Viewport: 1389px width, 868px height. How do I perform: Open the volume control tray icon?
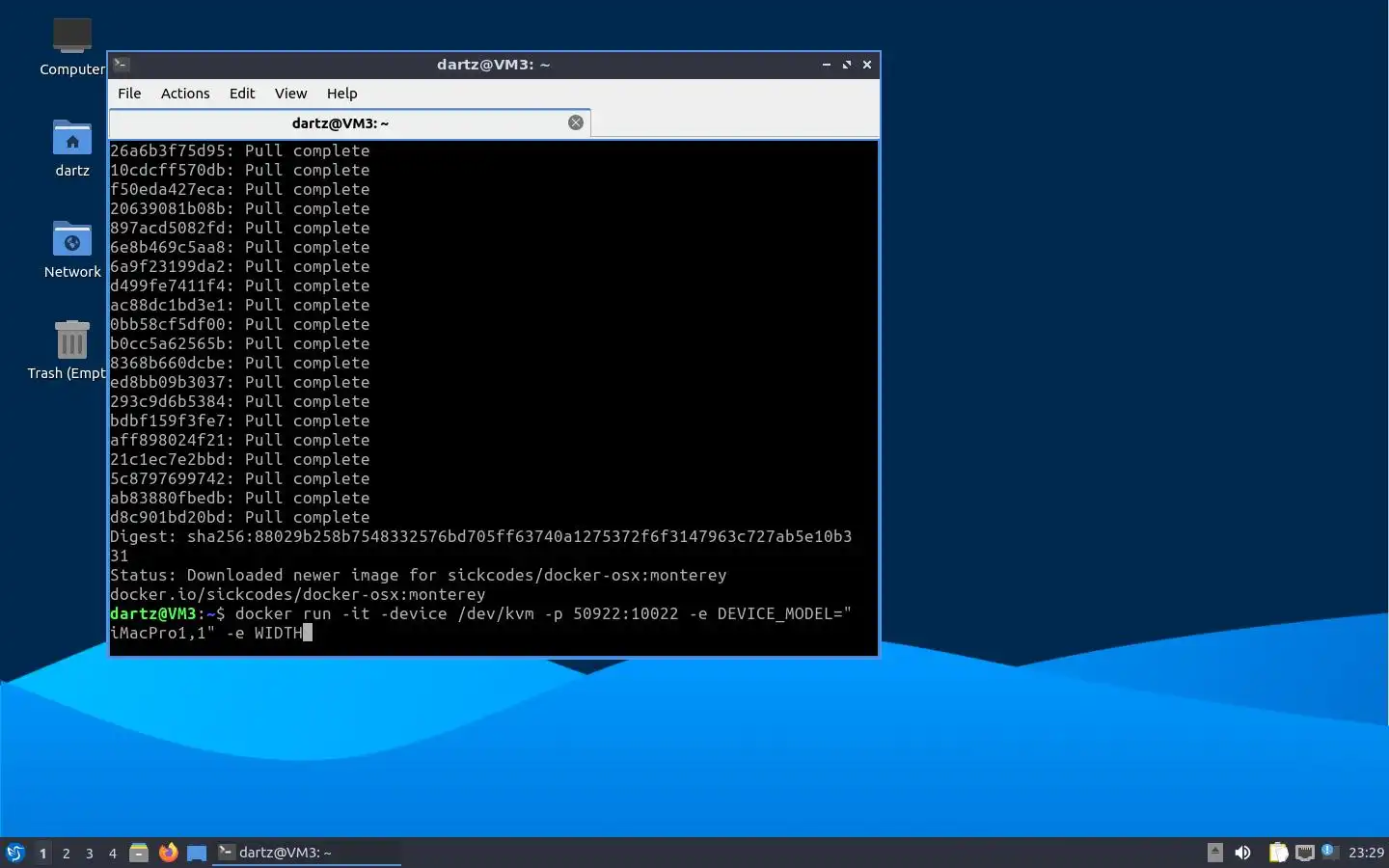coord(1243,853)
